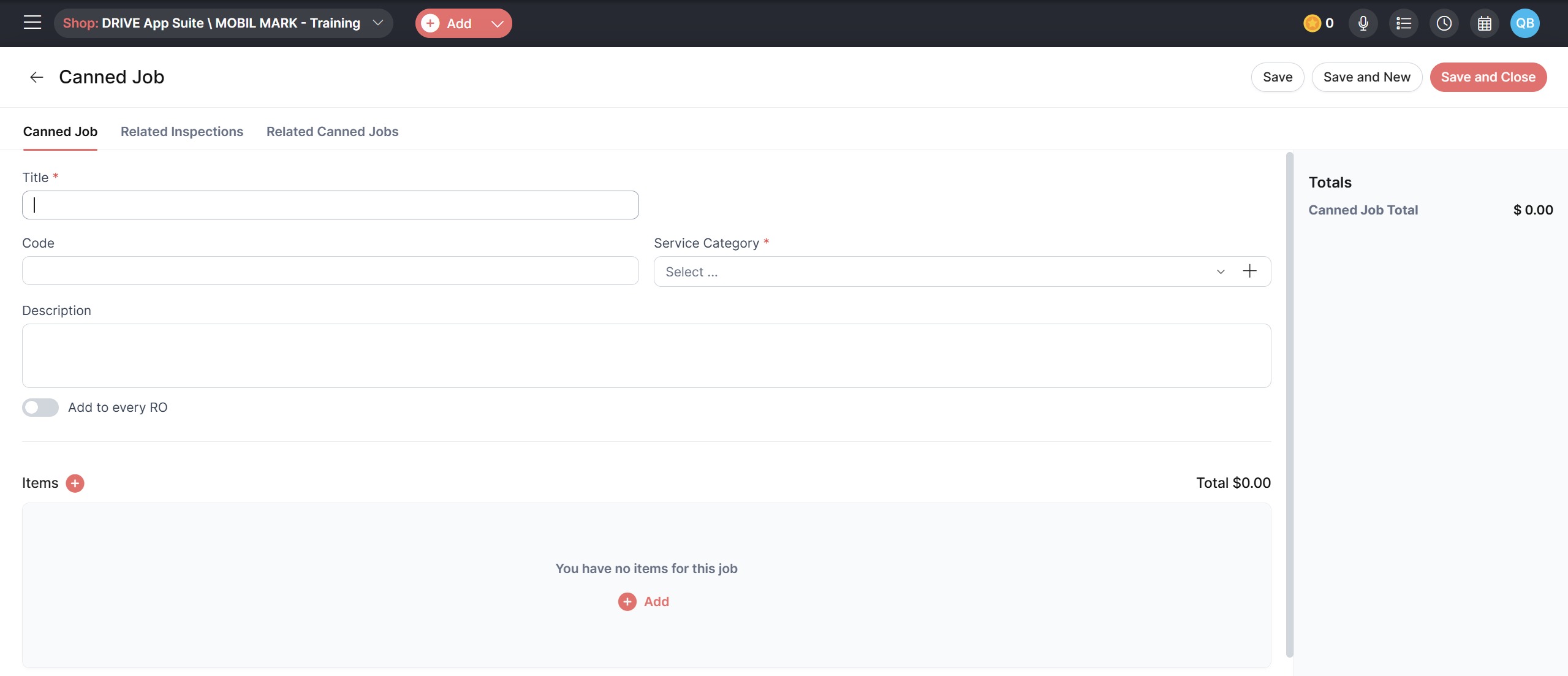
Task: Switch to Related Canned Jobs tab
Action: point(332,132)
